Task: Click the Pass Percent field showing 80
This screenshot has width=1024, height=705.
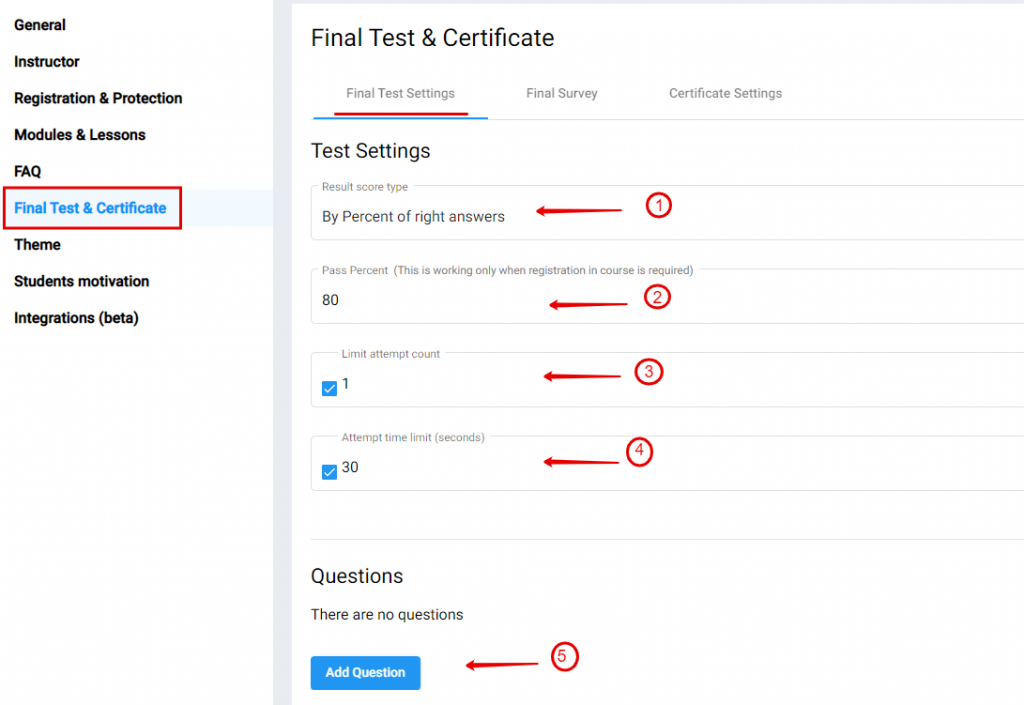Action: click(667, 300)
